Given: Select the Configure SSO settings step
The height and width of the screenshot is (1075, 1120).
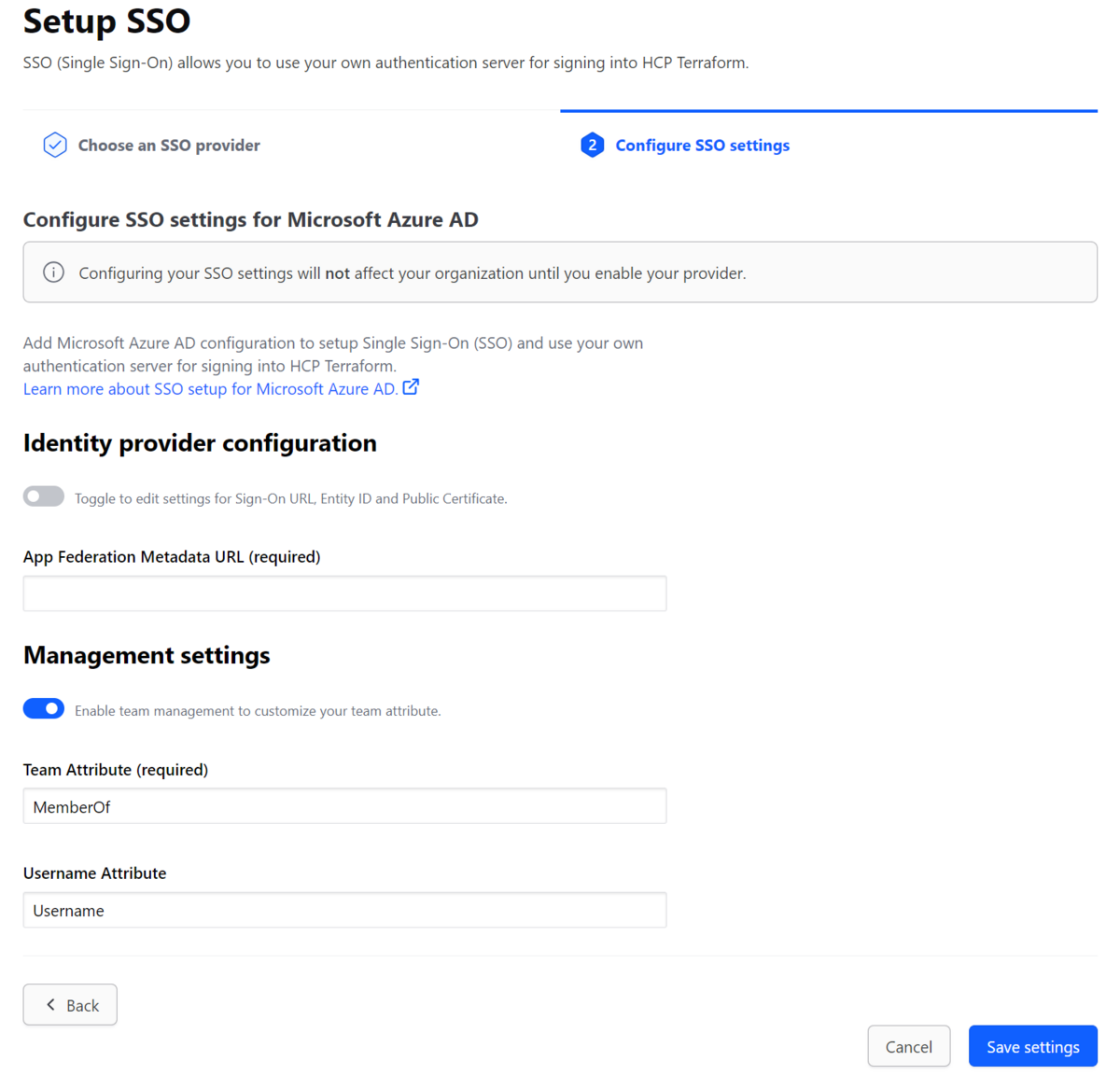Looking at the screenshot, I should point(702,145).
